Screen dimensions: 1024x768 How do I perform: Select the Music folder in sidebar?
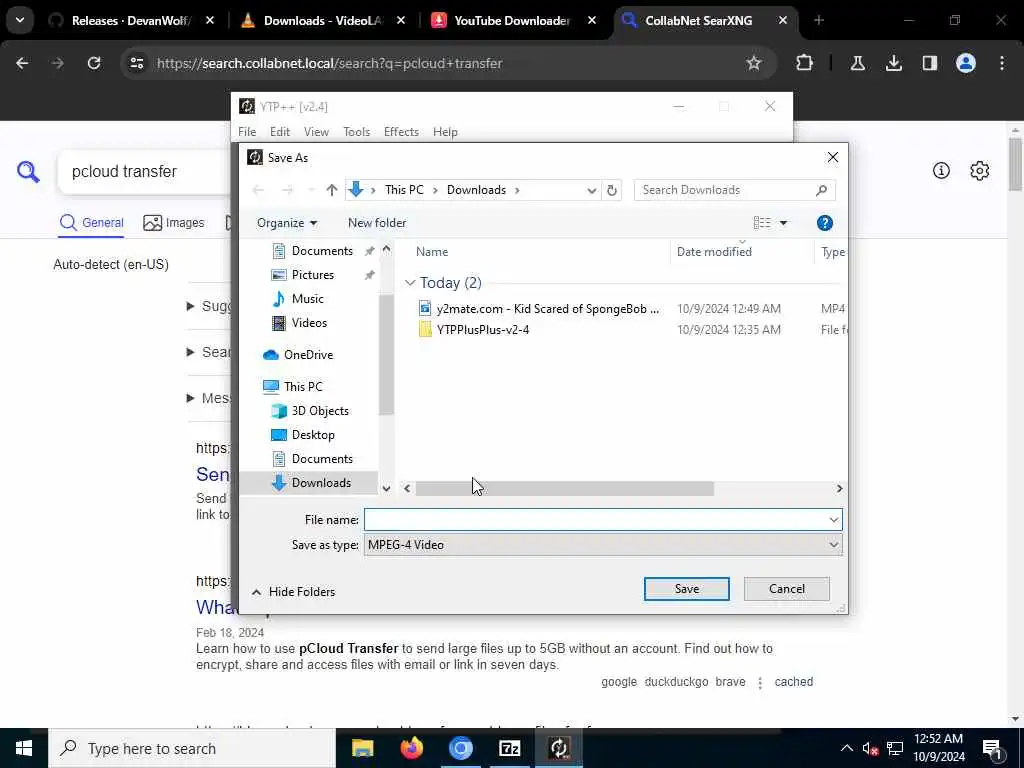click(307, 298)
